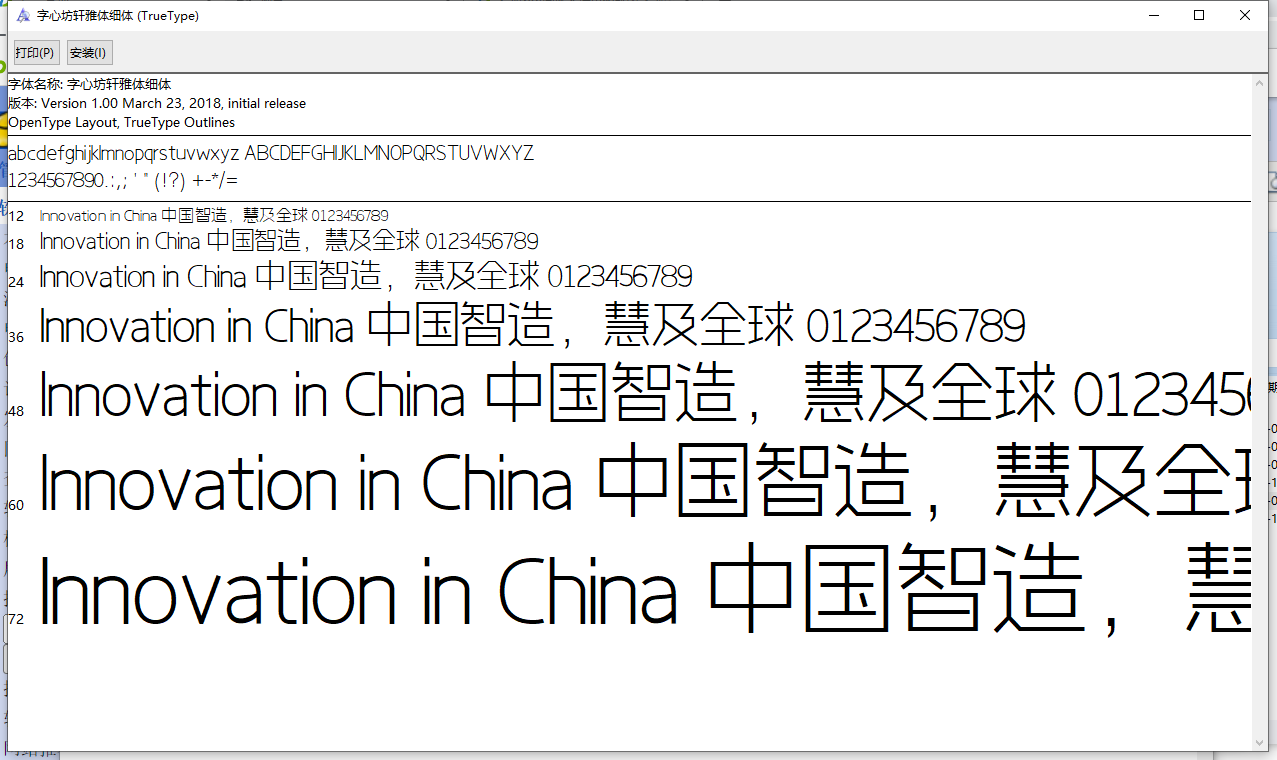Select the 12-point preview line
Screen dimensions: 1277x760
tap(213, 215)
